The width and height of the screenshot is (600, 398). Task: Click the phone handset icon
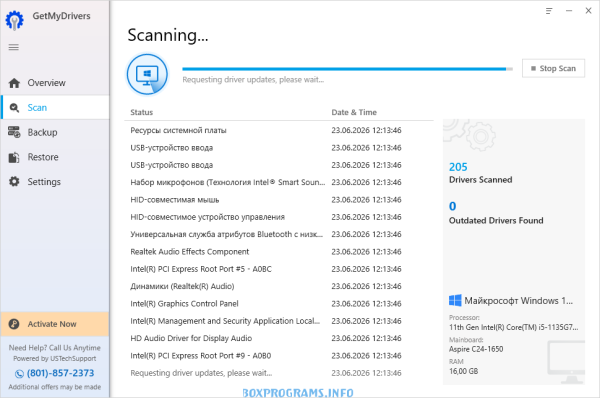[x=19, y=374]
